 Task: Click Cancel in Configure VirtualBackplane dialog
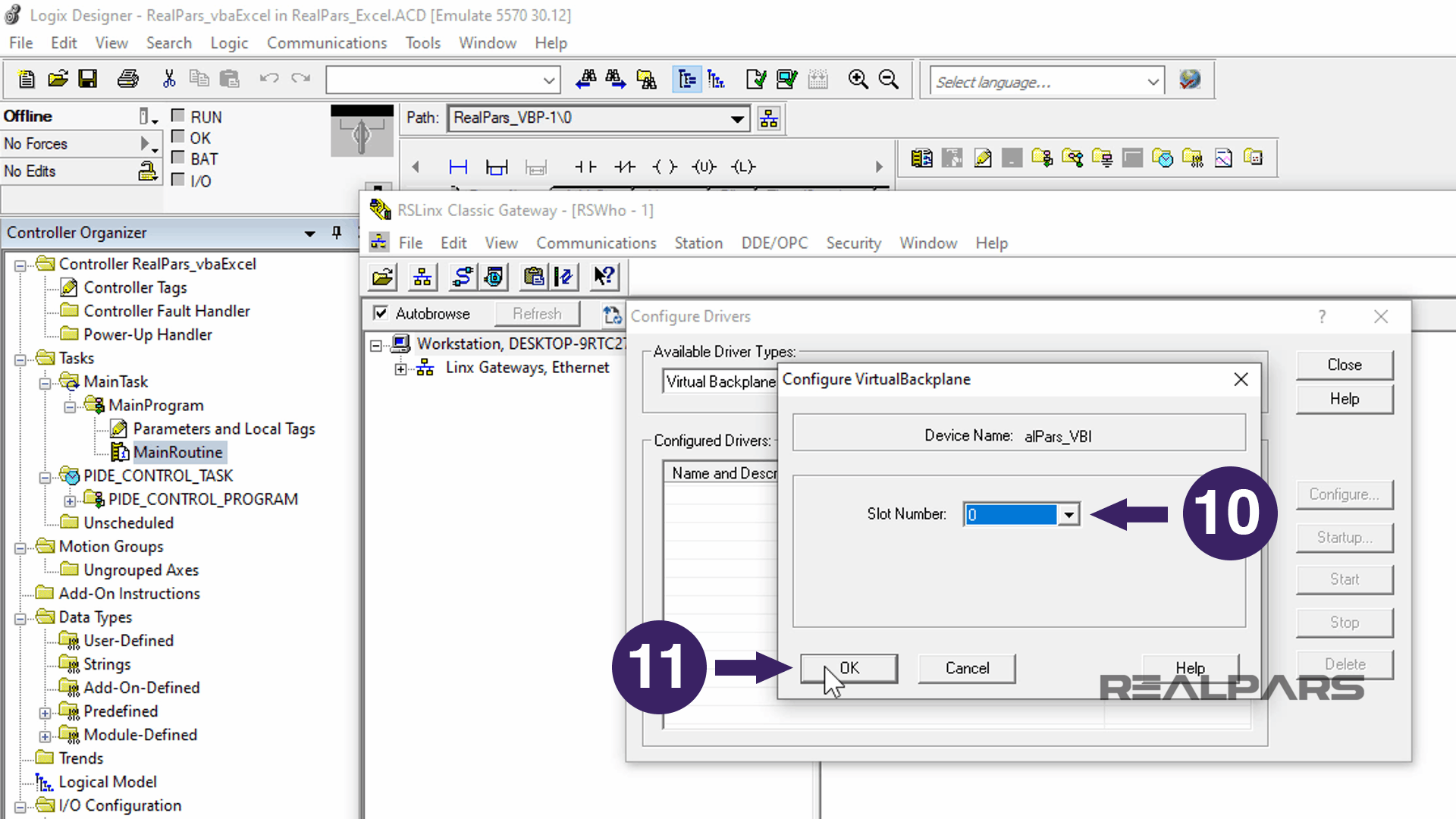pyautogui.click(x=967, y=668)
